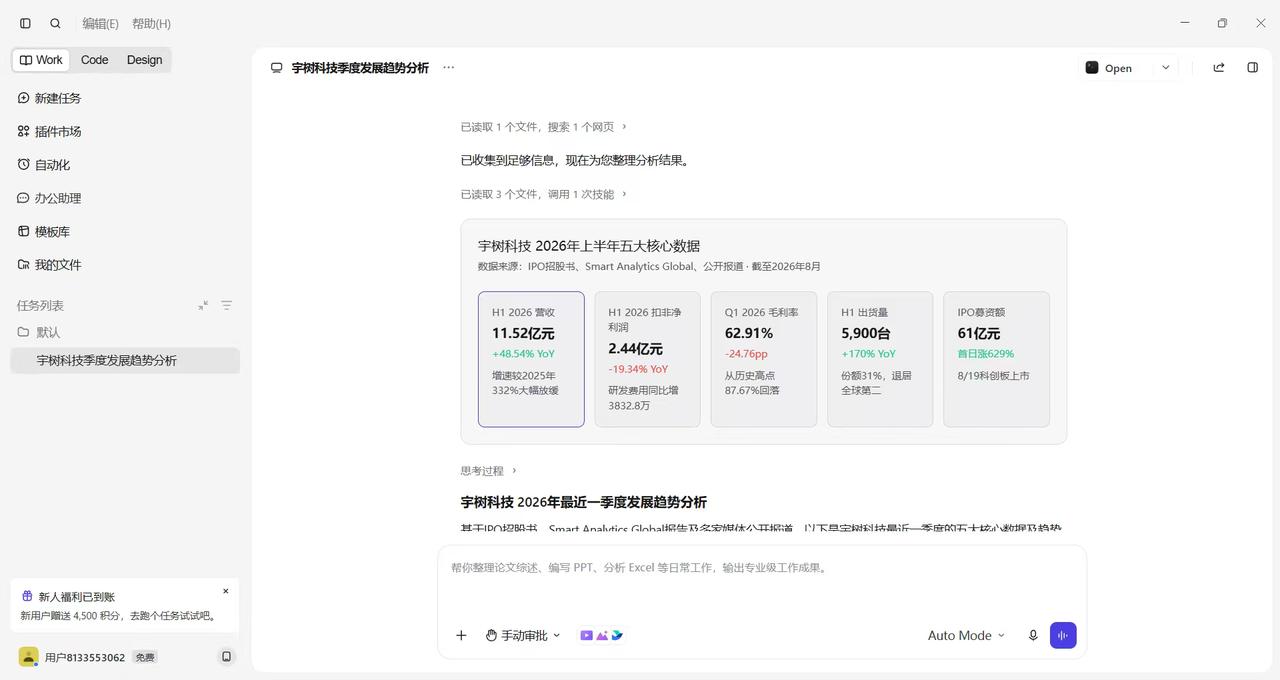Screen dimensions: 1280x680
Task: Click the text 宇树科技 2026年上半年五大核心数据
Action: coord(589,246)
